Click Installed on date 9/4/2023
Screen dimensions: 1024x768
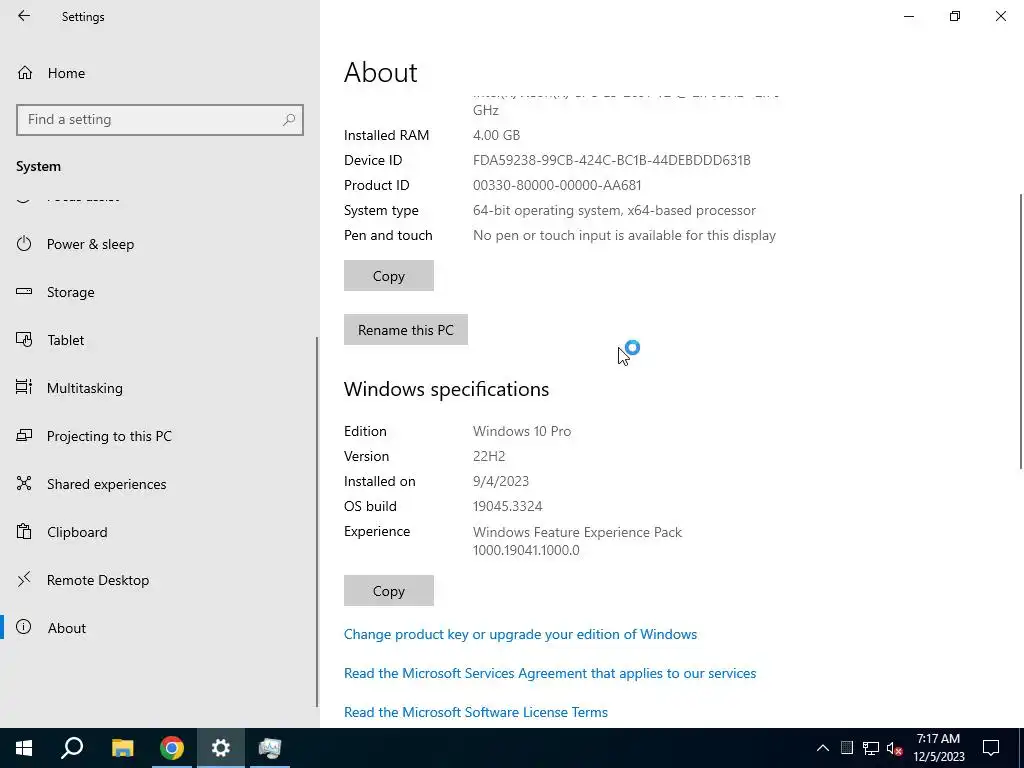pos(501,481)
